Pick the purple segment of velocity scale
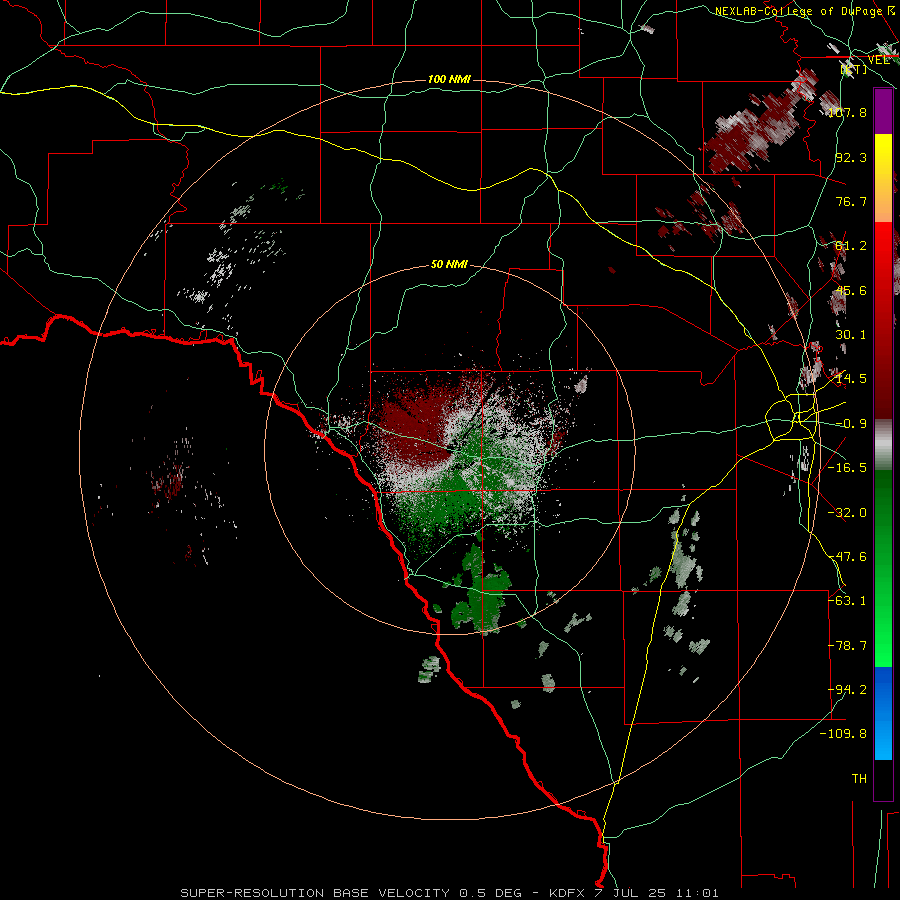This screenshot has width=900, height=900. (883, 111)
